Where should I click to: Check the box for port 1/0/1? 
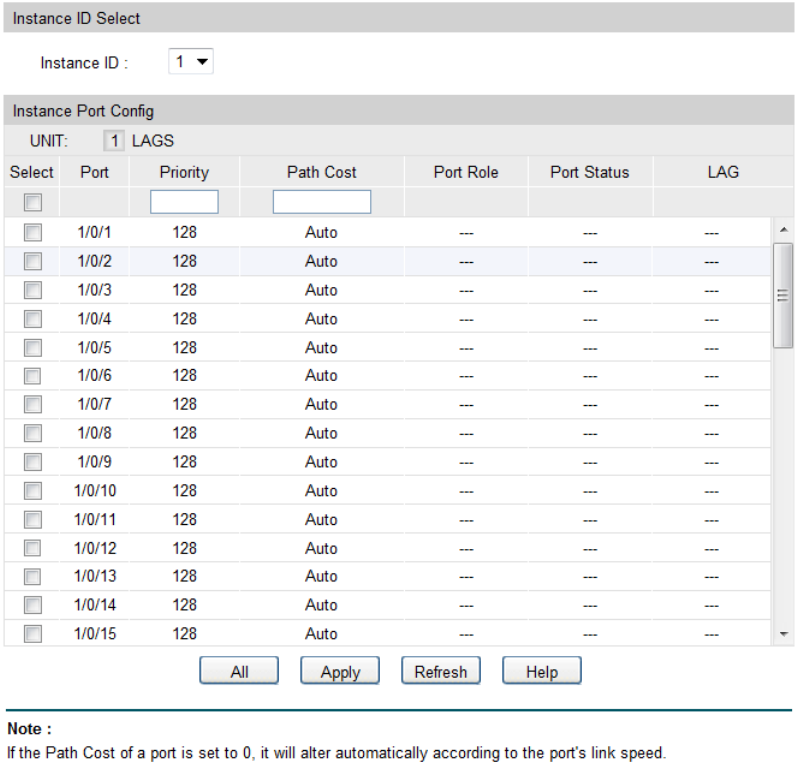[33, 233]
